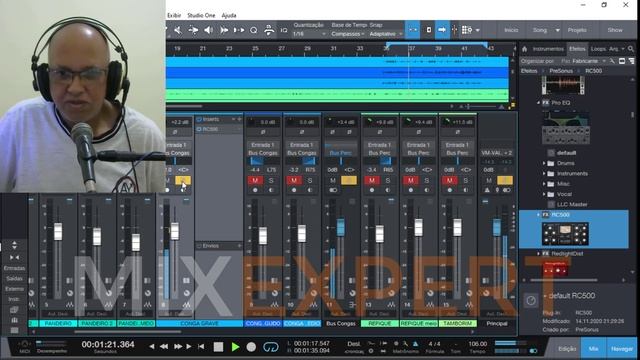Screen dimensions: 640x360
Task: Open the Adaptativo snap dropdown
Action: (x=386, y=34)
